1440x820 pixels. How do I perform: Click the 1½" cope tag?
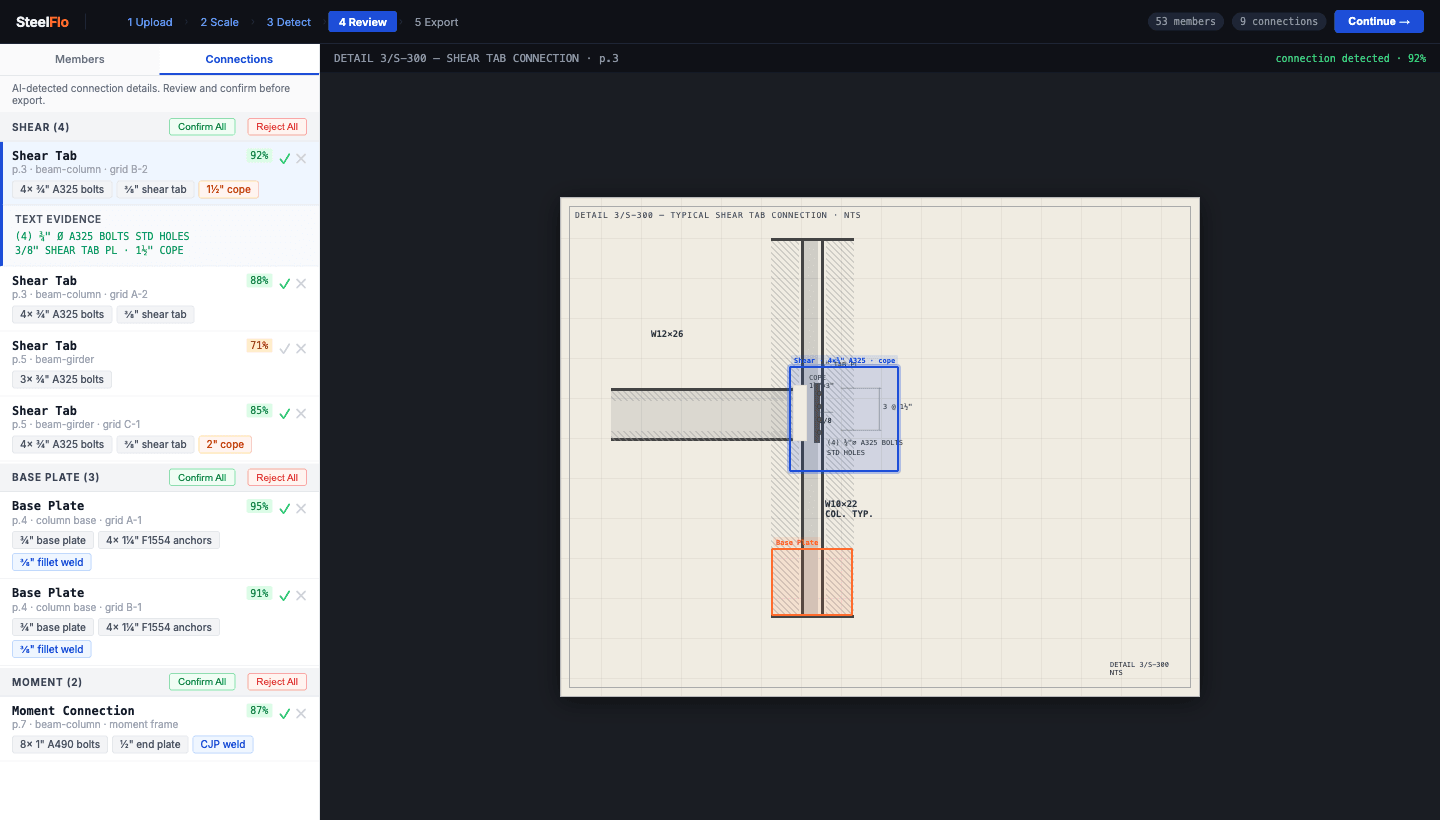pyautogui.click(x=228, y=189)
